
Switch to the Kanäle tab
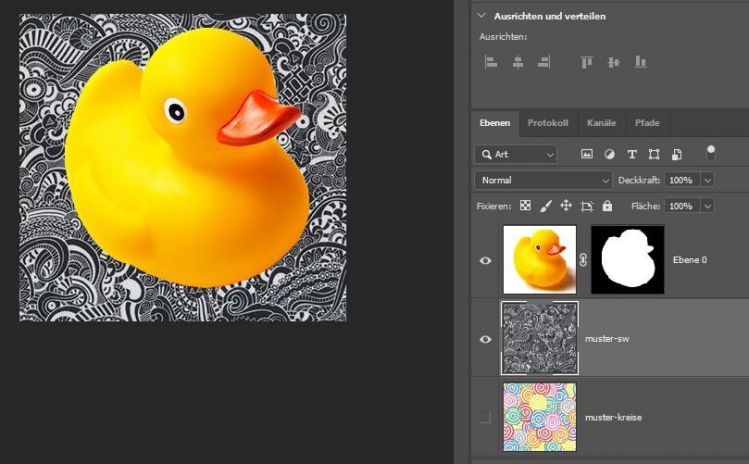[601, 123]
